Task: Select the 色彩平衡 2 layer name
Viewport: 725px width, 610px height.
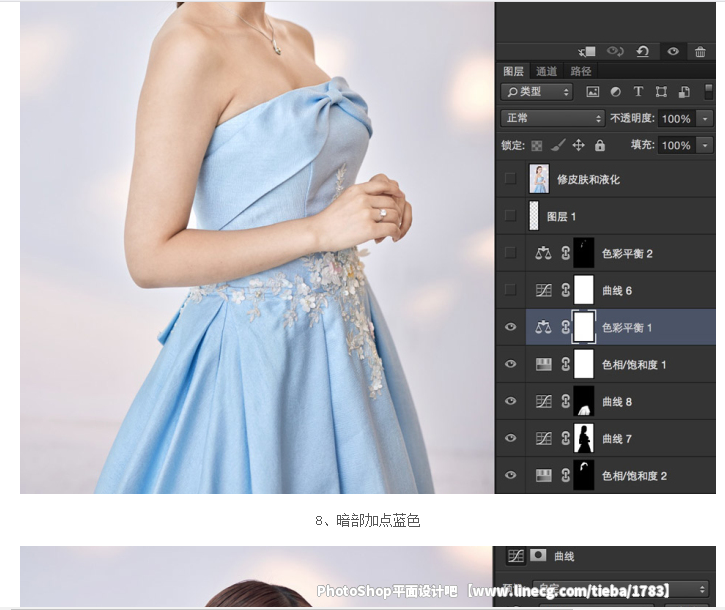Action: coord(627,253)
